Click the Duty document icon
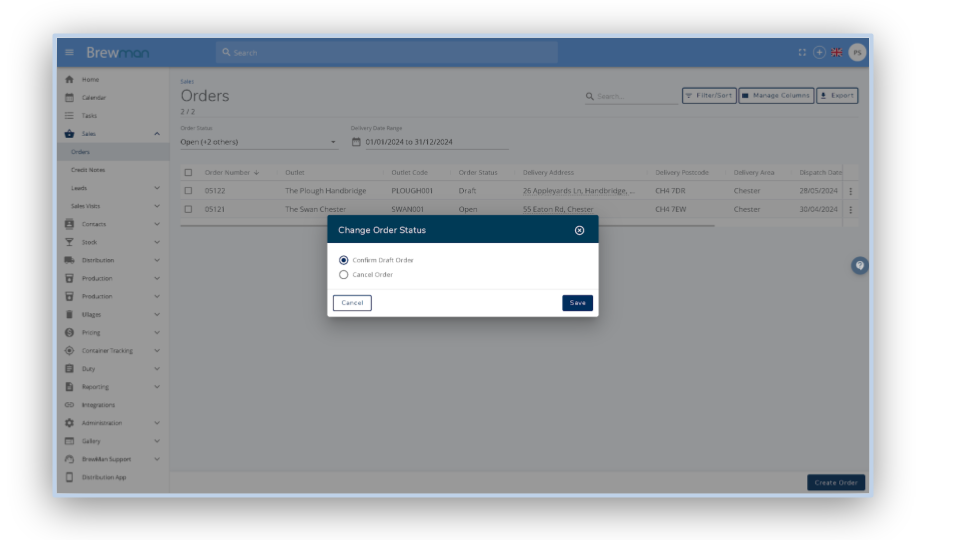This screenshot has width=960, height=540. click(x=69, y=369)
